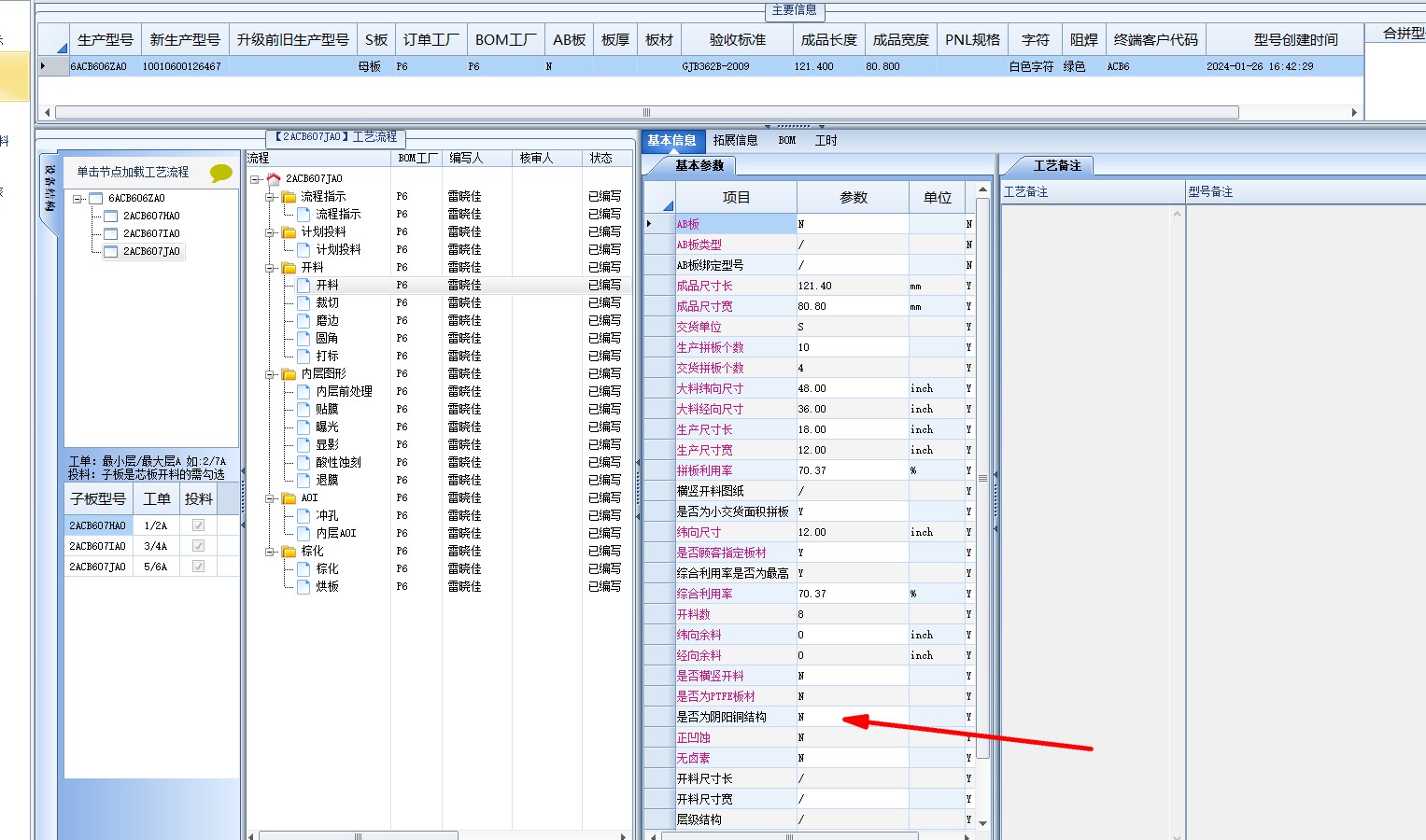Click the document icon for 磨边
This screenshot has height=840, width=1426.
304,320
